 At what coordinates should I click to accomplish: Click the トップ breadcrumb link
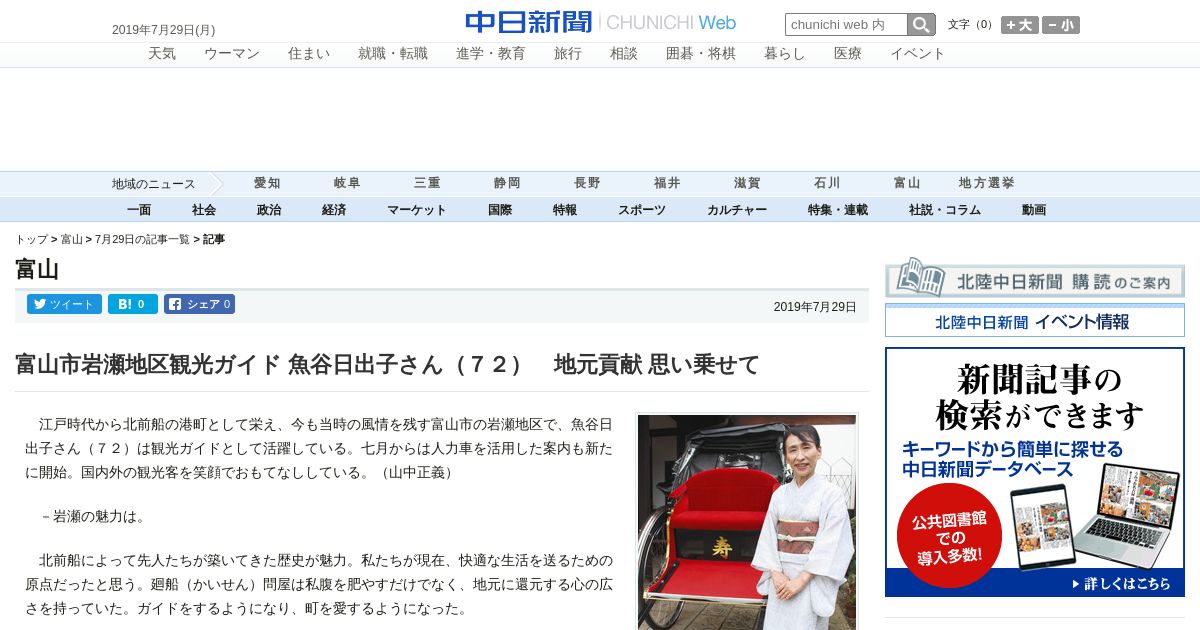tap(31, 239)
